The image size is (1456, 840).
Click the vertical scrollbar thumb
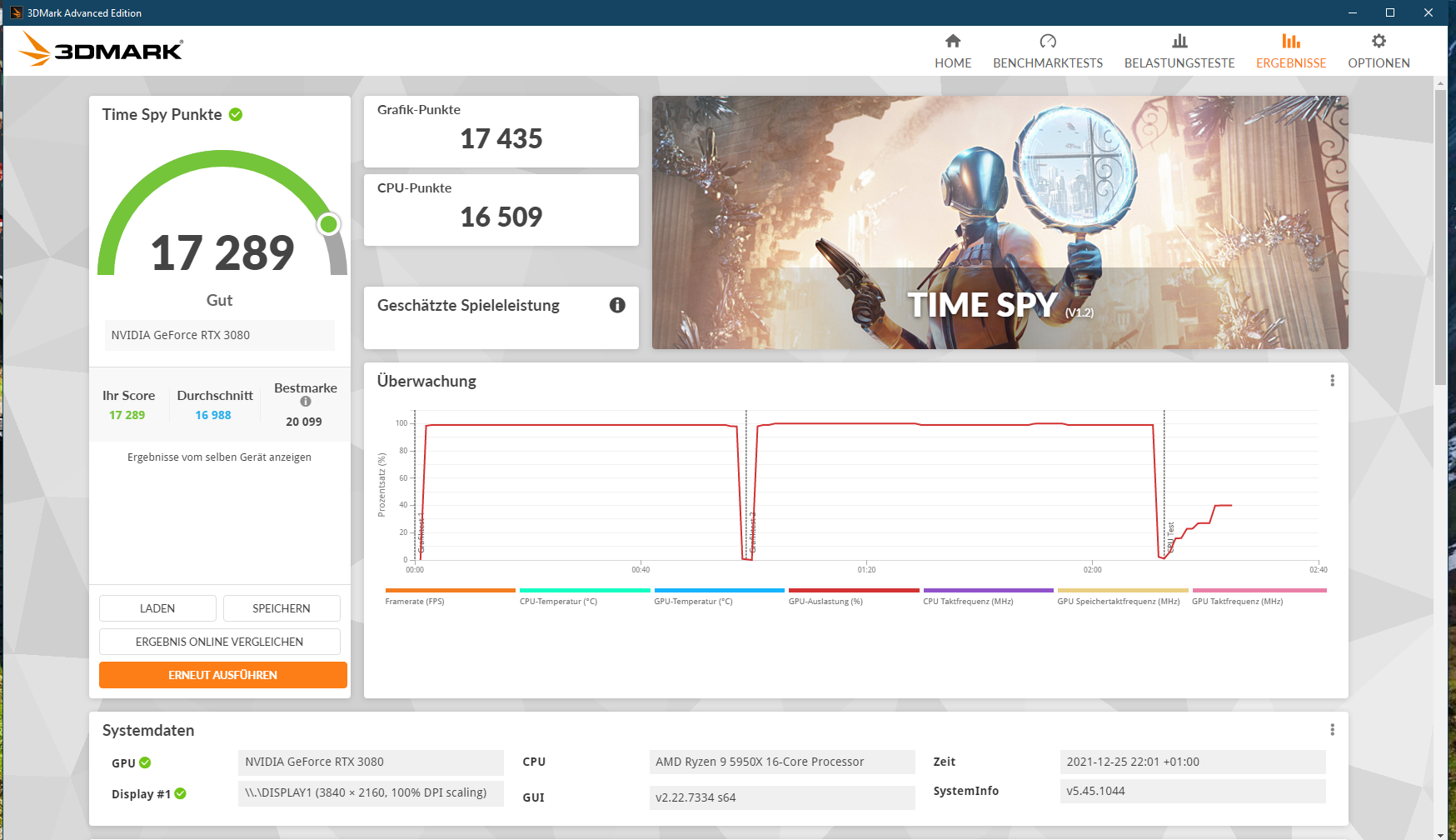point(1440,237)
